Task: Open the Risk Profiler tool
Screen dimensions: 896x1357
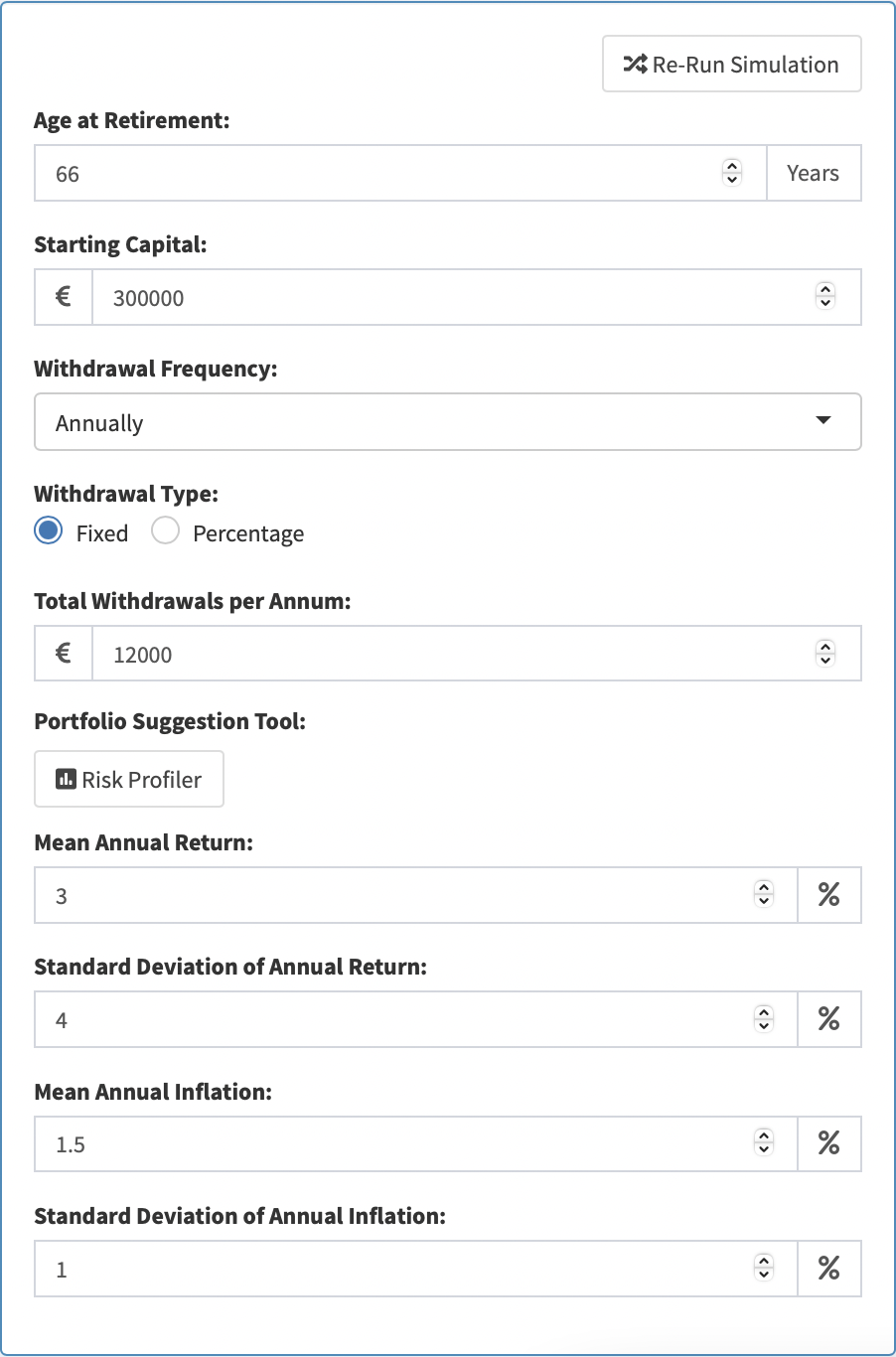Action: click(x=129, y=780)
